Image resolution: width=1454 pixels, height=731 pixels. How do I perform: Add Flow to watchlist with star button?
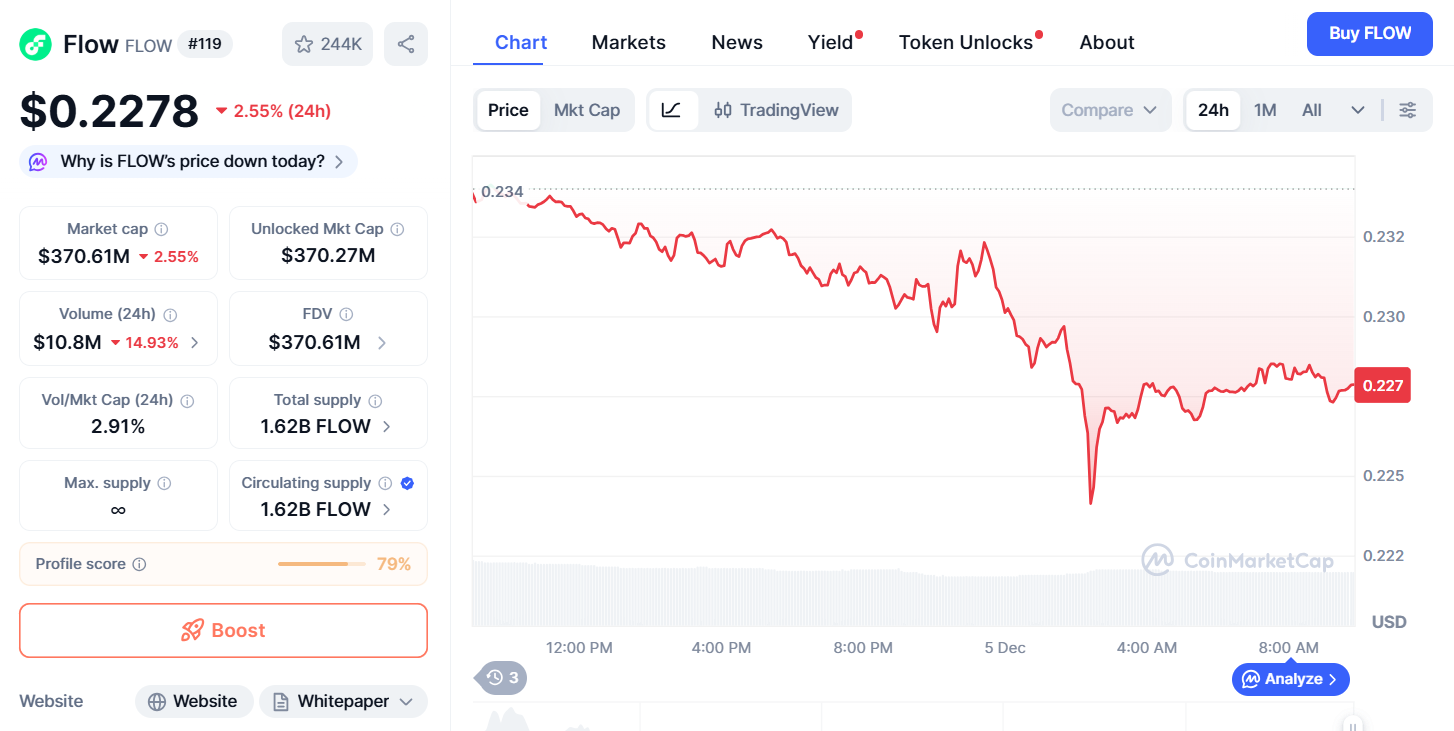coord(328,44)
